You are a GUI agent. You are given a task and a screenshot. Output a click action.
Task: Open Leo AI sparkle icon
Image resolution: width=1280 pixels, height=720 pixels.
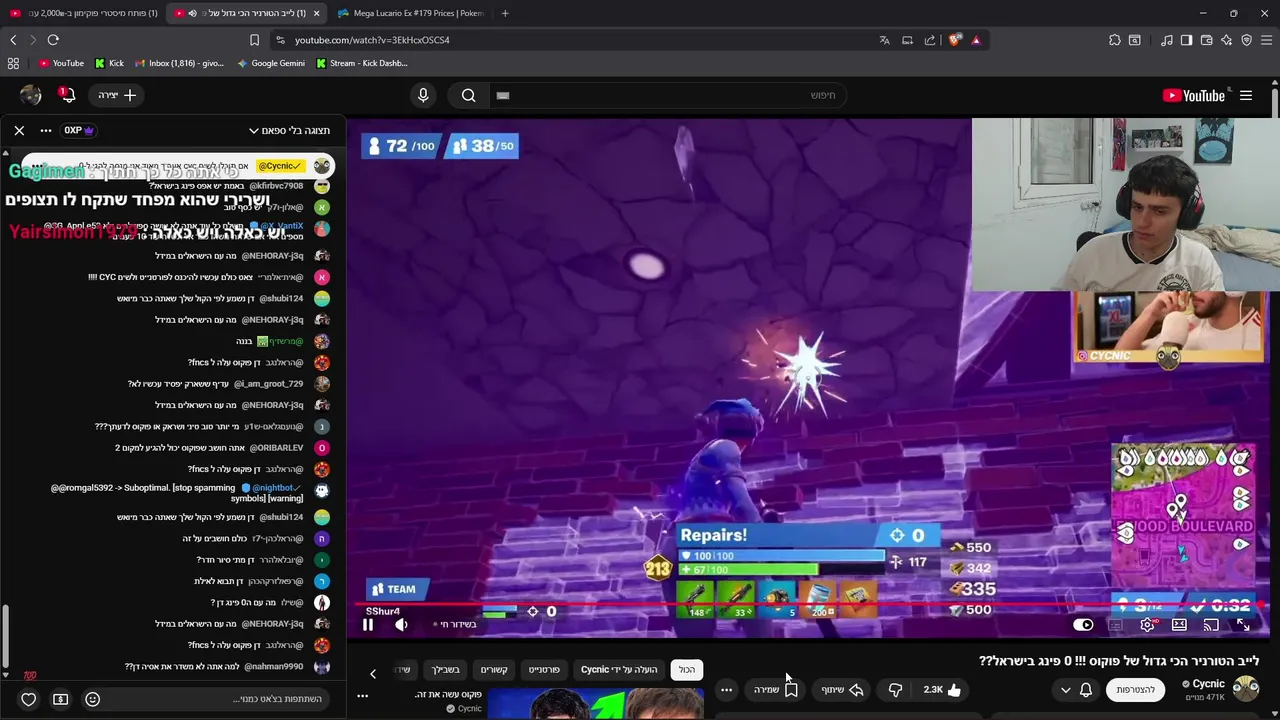tap(1226, 40)
